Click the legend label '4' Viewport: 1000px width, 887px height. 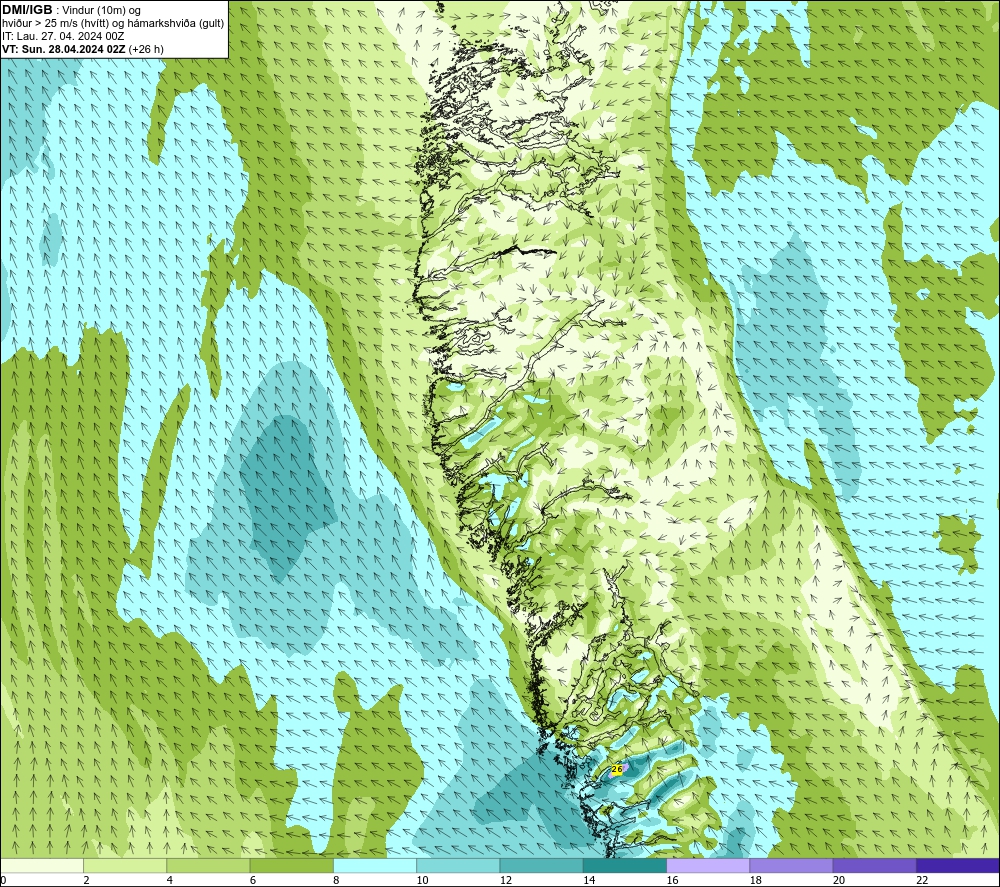[x=170, y=880]
